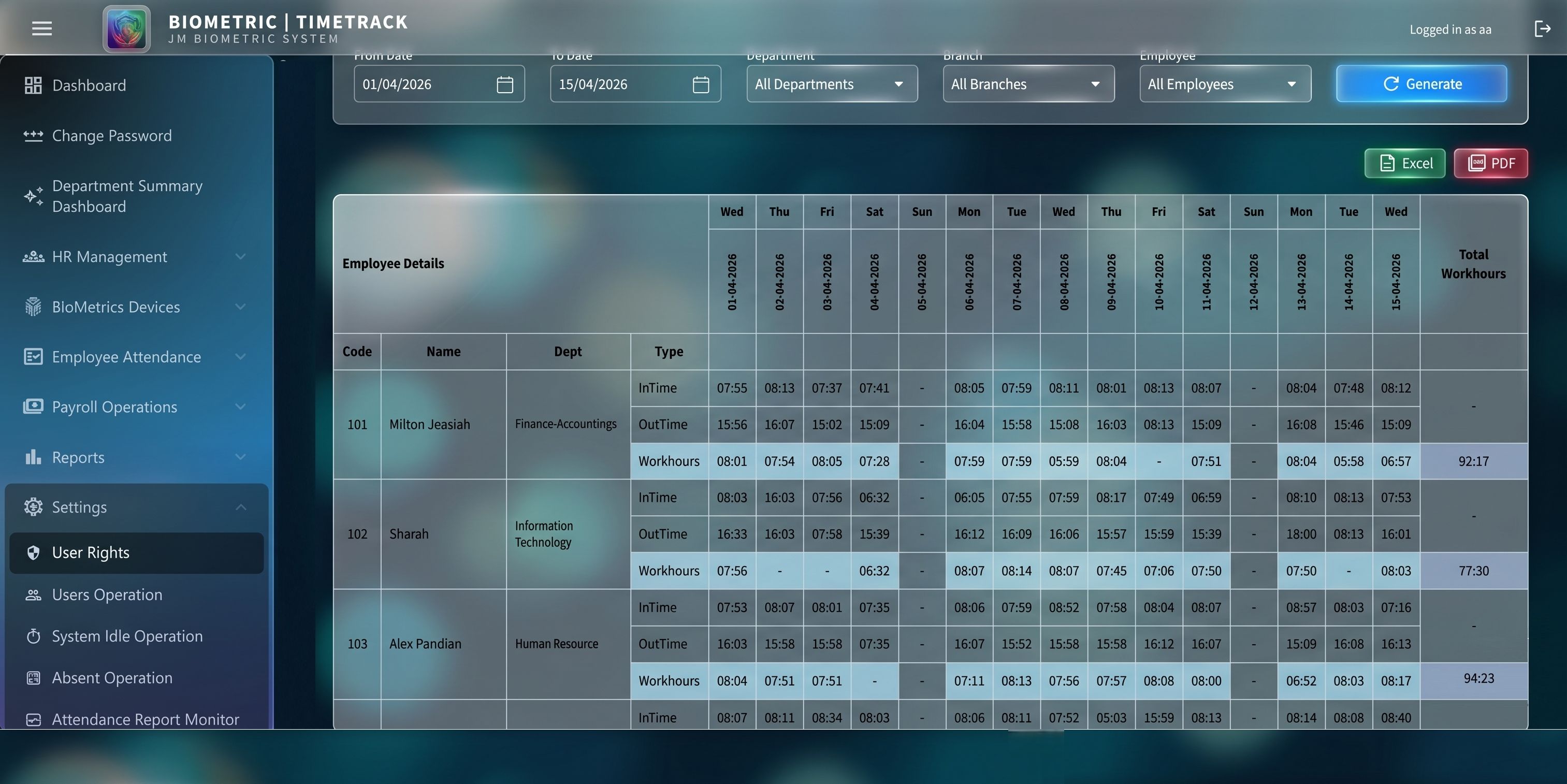Export report to PDF

[1490, 163]
